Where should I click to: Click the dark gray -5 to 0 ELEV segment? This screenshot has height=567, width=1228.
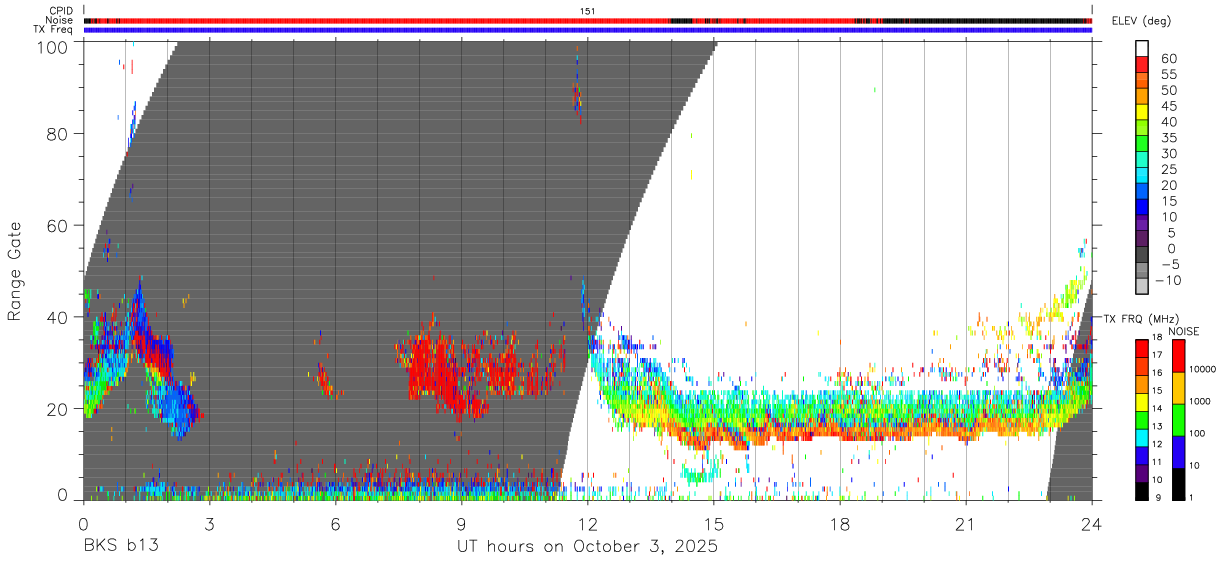(x=1143, y=254)
